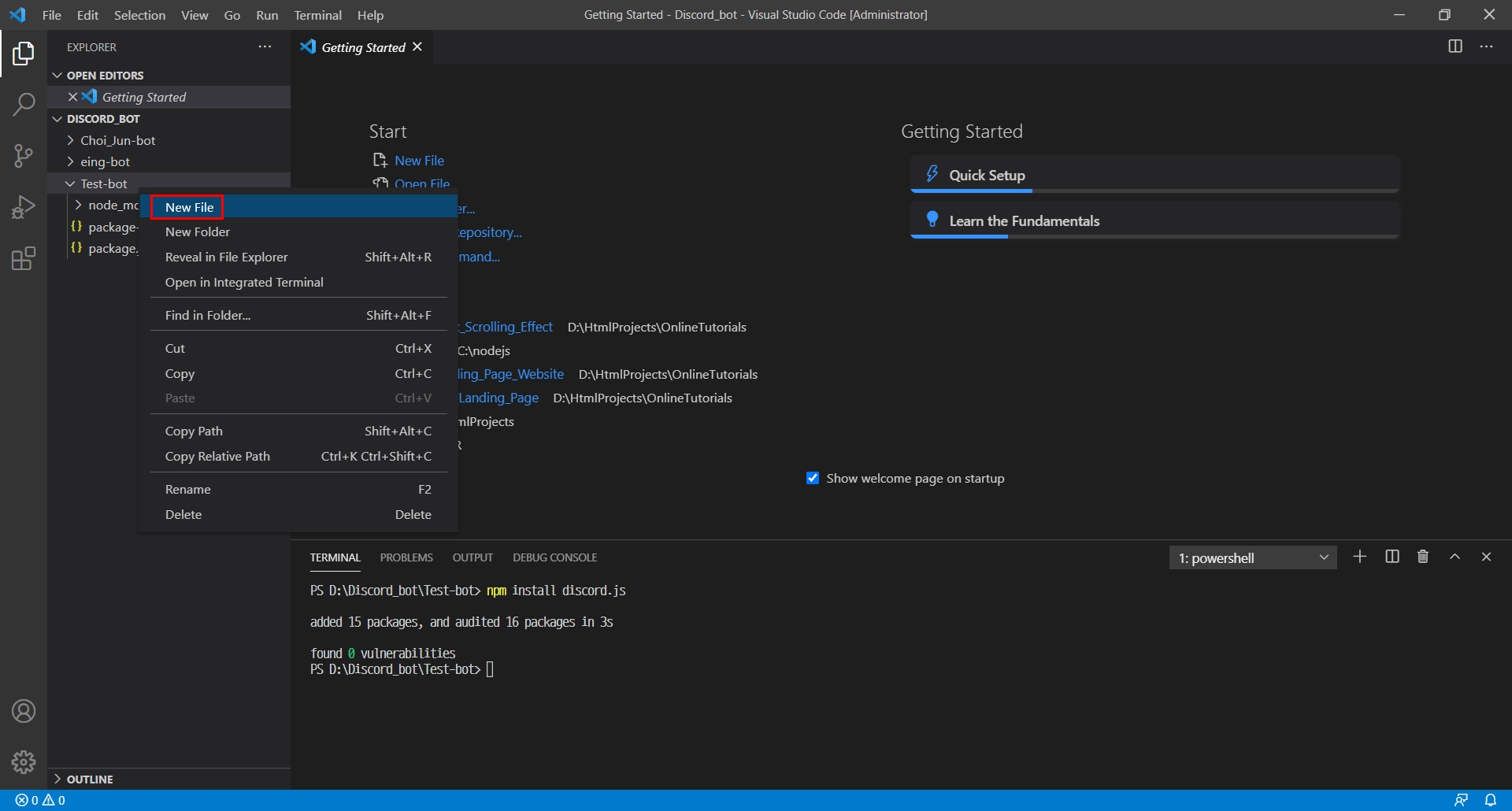Open the View menu

click(x=195, y=15)
